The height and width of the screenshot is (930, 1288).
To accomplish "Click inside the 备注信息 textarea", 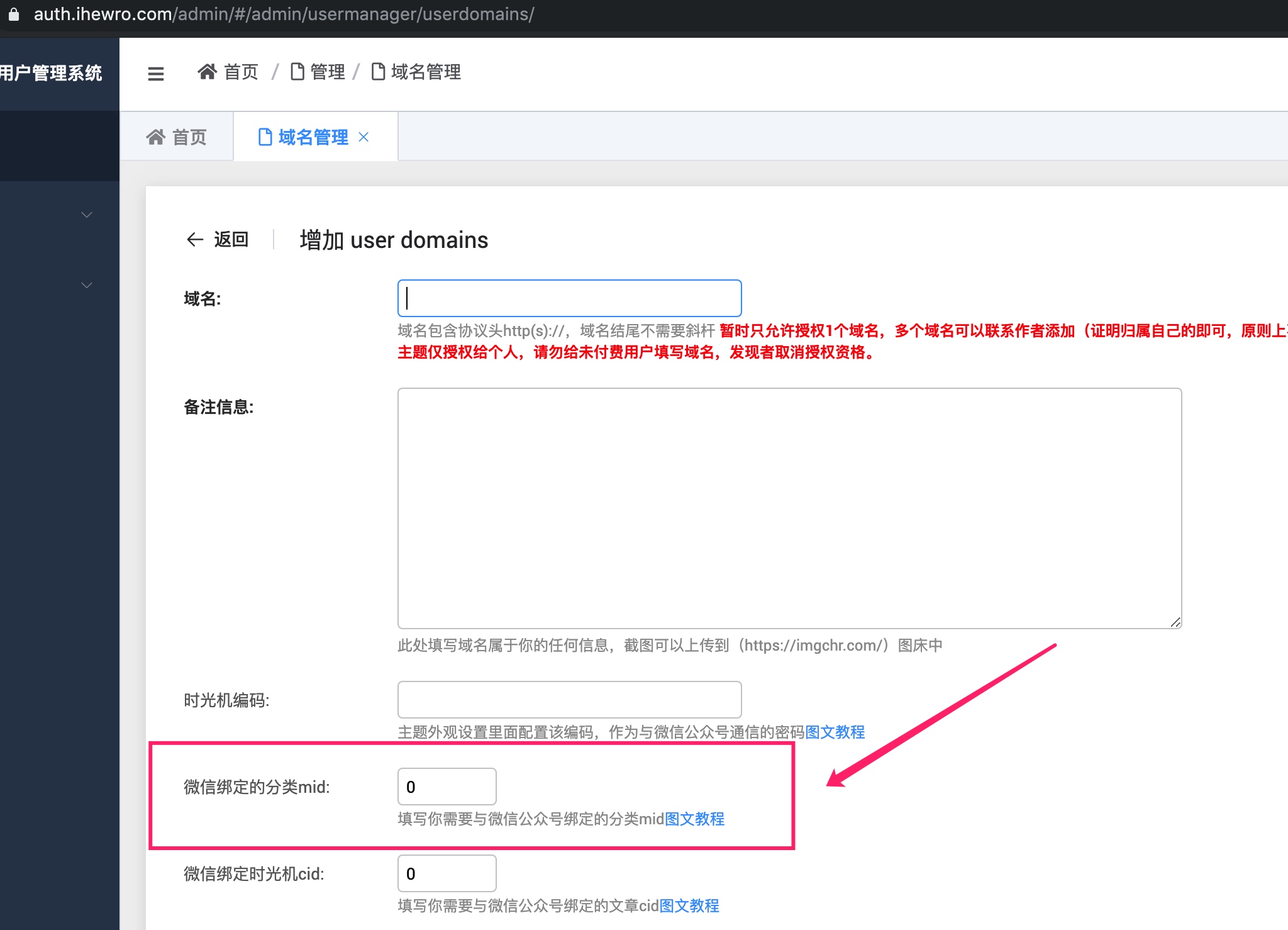I will (790, 508).
